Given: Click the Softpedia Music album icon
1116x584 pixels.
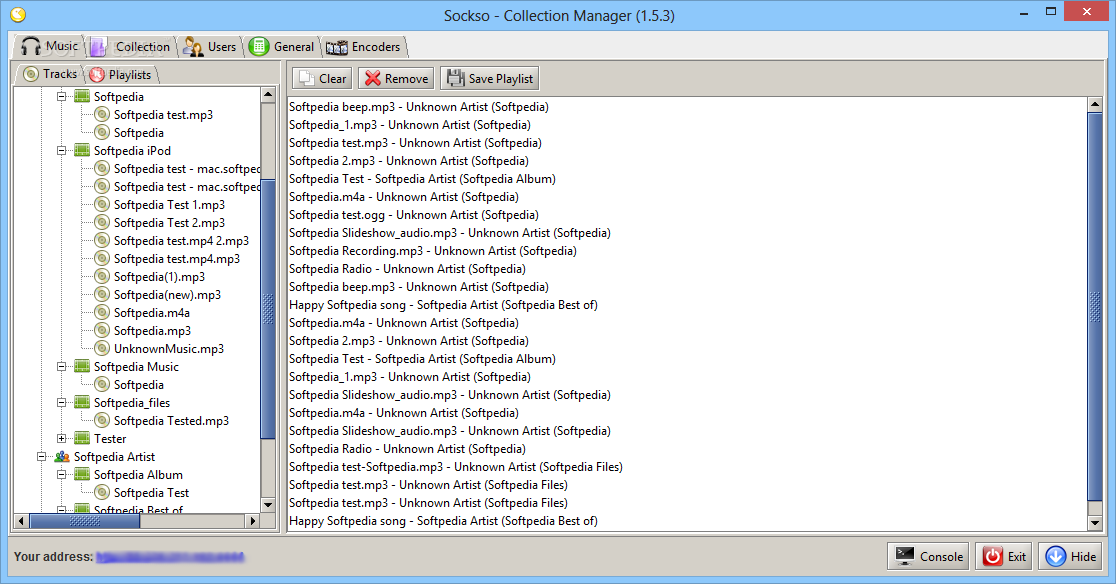Looking at the screenshot, I should click(x=83, y=367).
